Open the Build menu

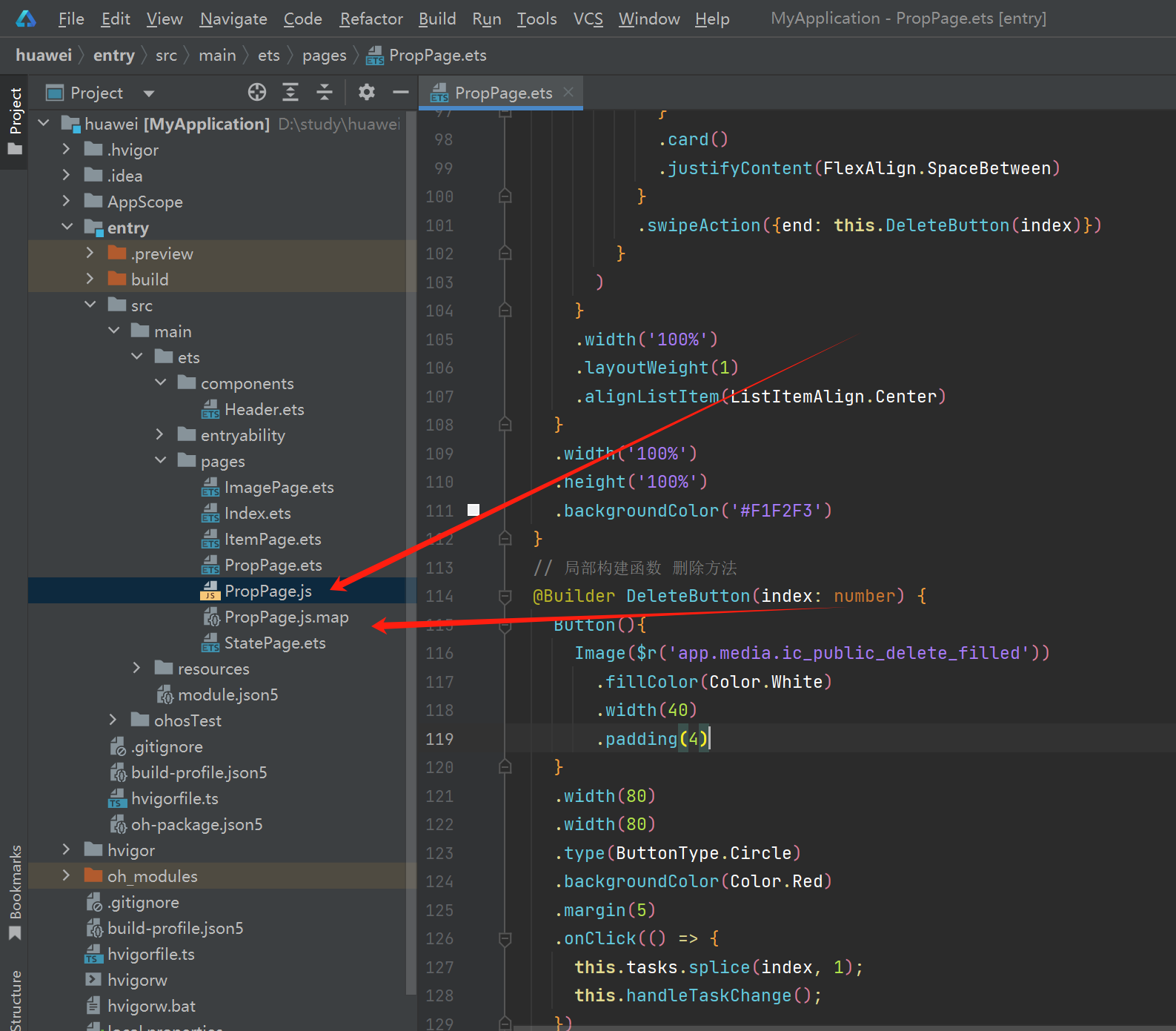(437, 19)
